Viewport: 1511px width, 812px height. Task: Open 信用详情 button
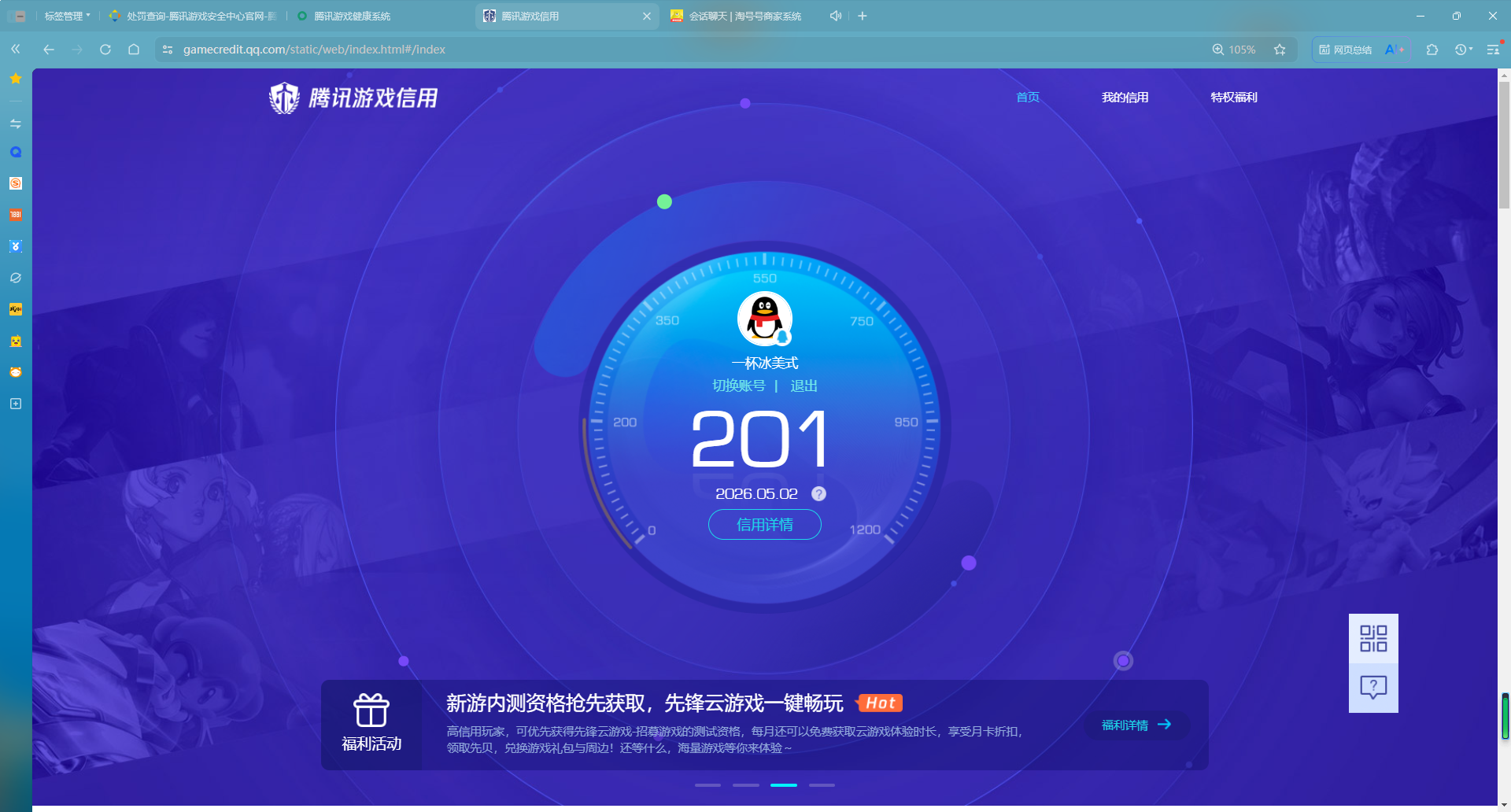(764, 525)
